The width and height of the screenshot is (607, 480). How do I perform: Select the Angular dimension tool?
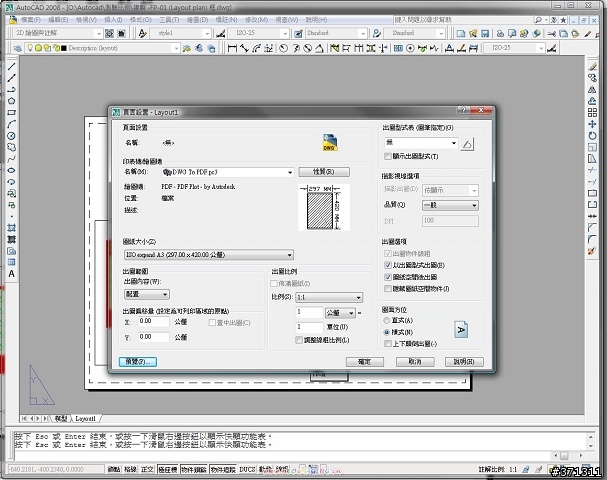point(319,48)
